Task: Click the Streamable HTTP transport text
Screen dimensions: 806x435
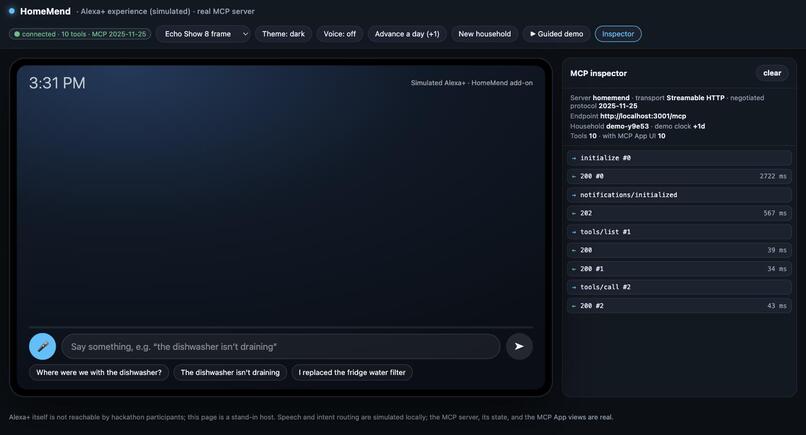Action: pyautogui.click(x=695, y=98)
